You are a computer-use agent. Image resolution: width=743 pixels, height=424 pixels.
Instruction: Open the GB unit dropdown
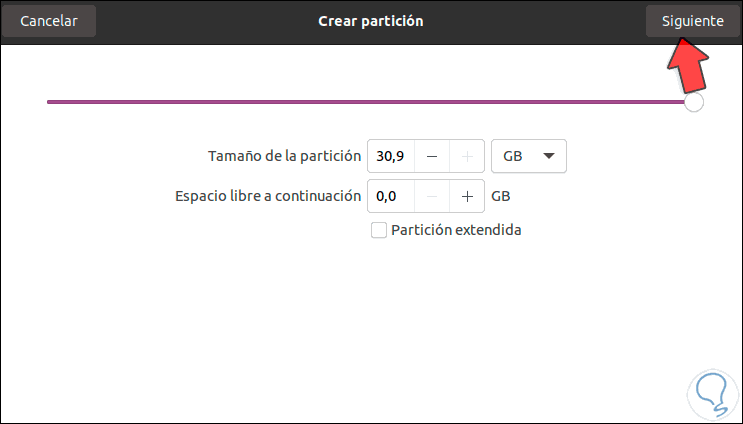tap(529, 157)
